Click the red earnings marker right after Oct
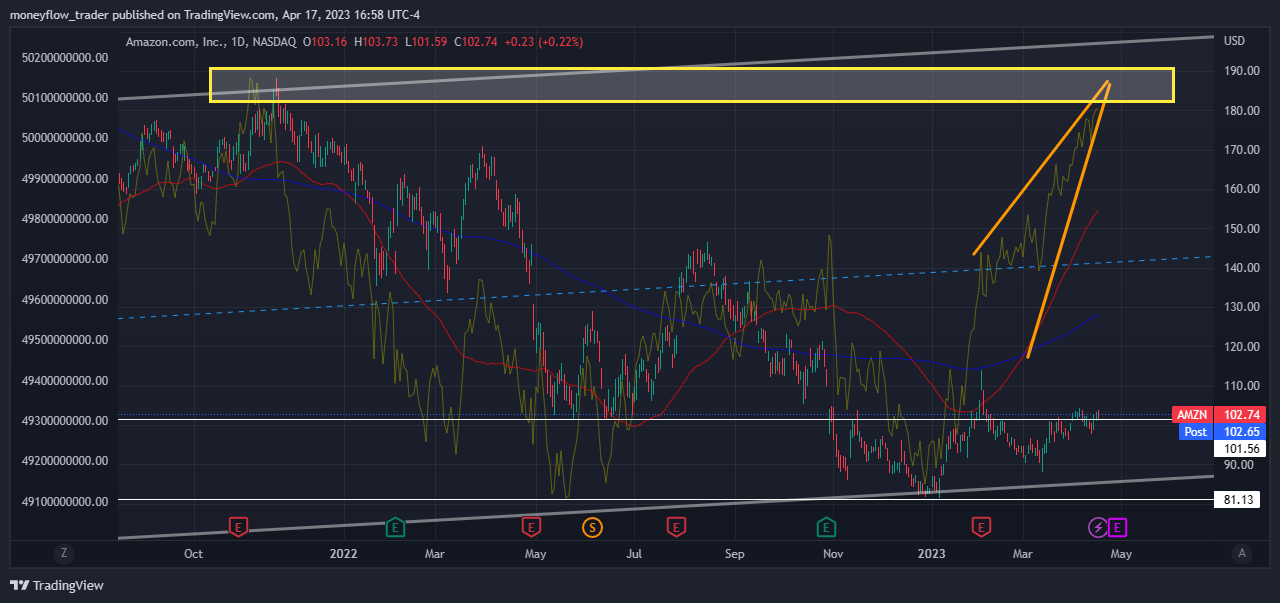The height and width of the screenshot is (603, 1280). coord(238,525)
